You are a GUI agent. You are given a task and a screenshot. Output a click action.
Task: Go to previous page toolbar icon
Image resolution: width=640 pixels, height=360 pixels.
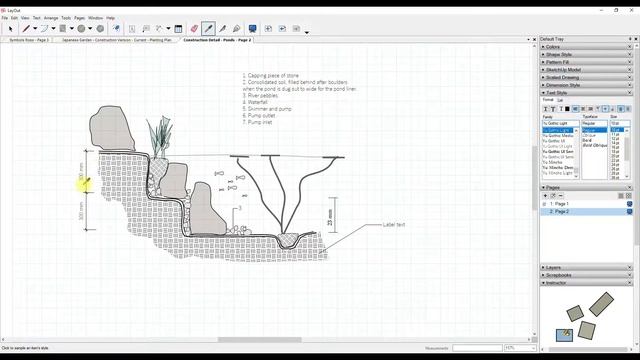(282, 29)
